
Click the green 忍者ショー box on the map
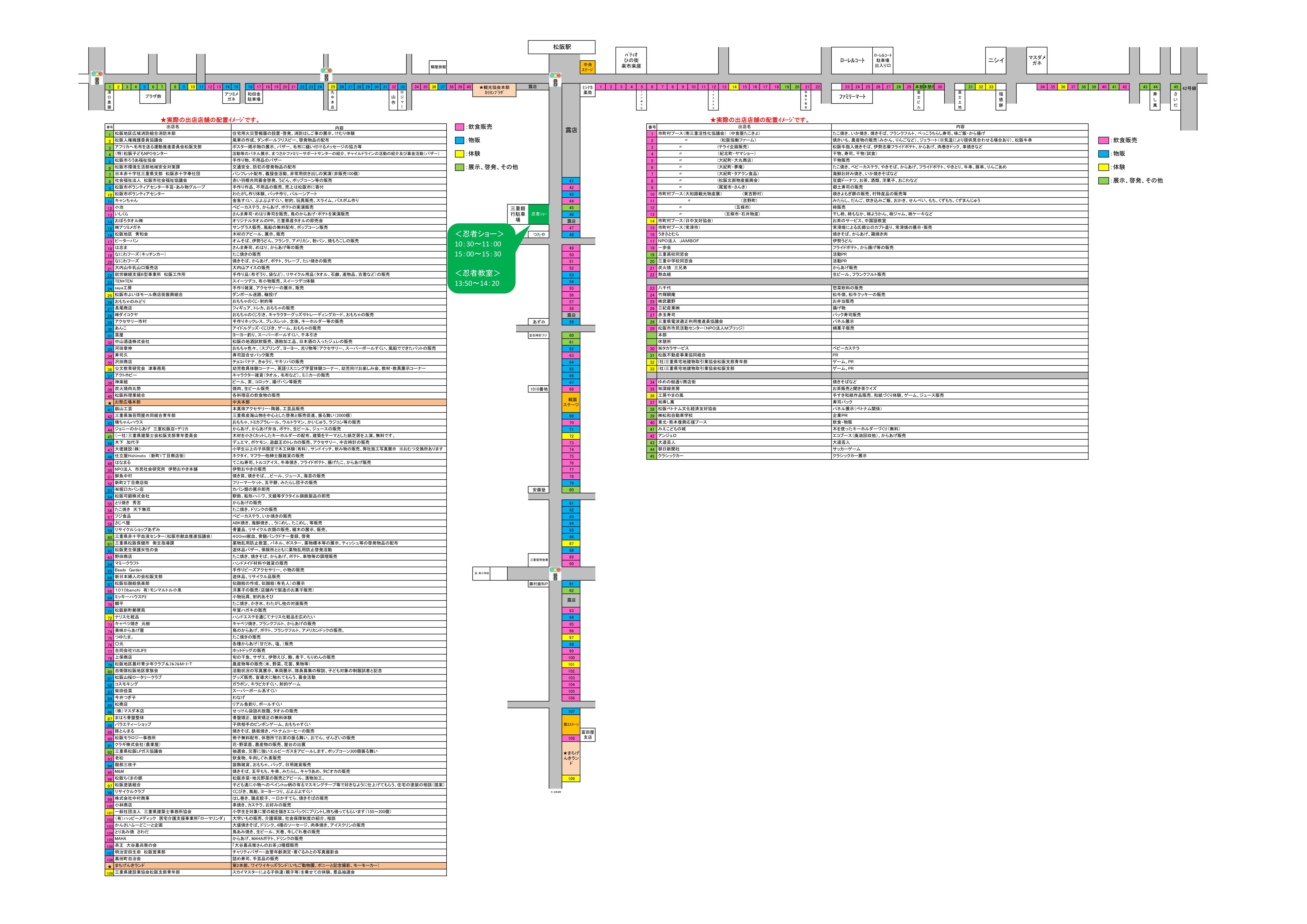point(539,214)
